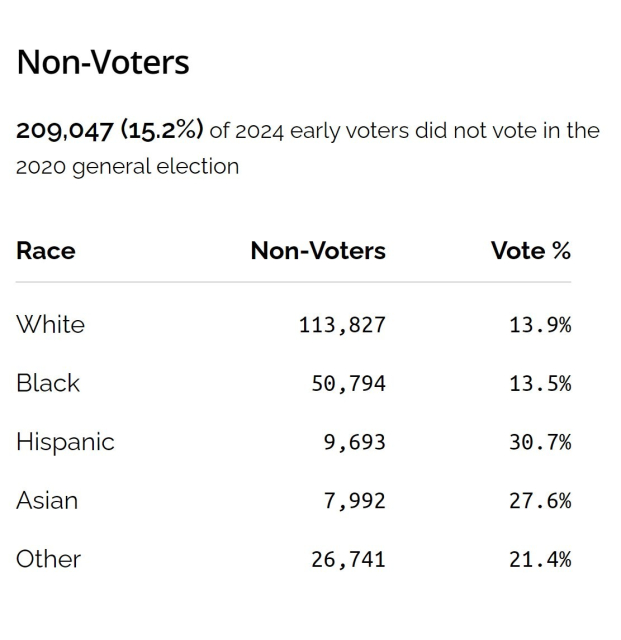
Task: Sort by the Race column header
Action: coord(45,250)
